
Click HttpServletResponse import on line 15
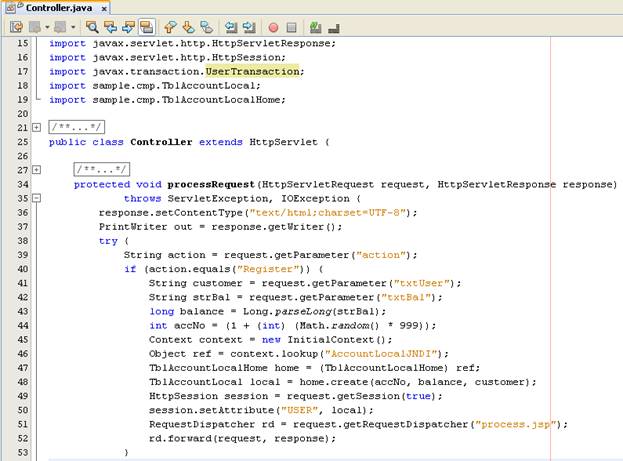(273, 43)
